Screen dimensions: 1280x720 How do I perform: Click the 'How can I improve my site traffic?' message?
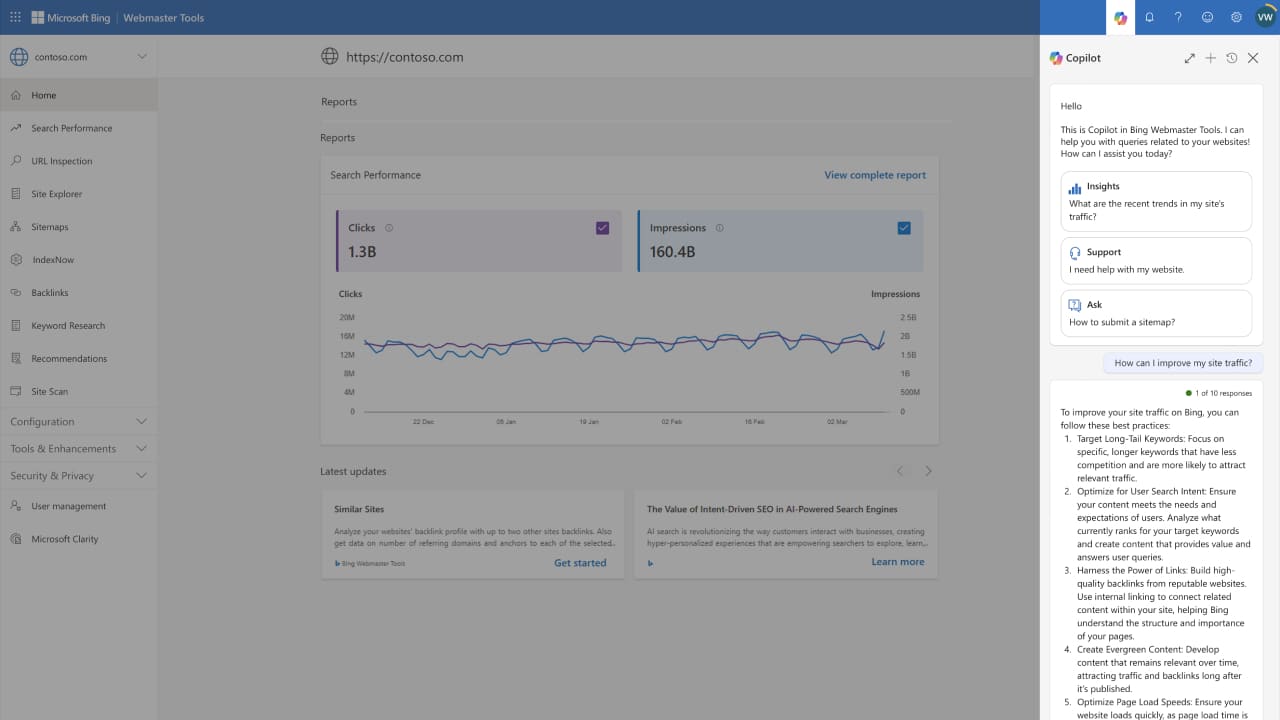pos(1183,363)
